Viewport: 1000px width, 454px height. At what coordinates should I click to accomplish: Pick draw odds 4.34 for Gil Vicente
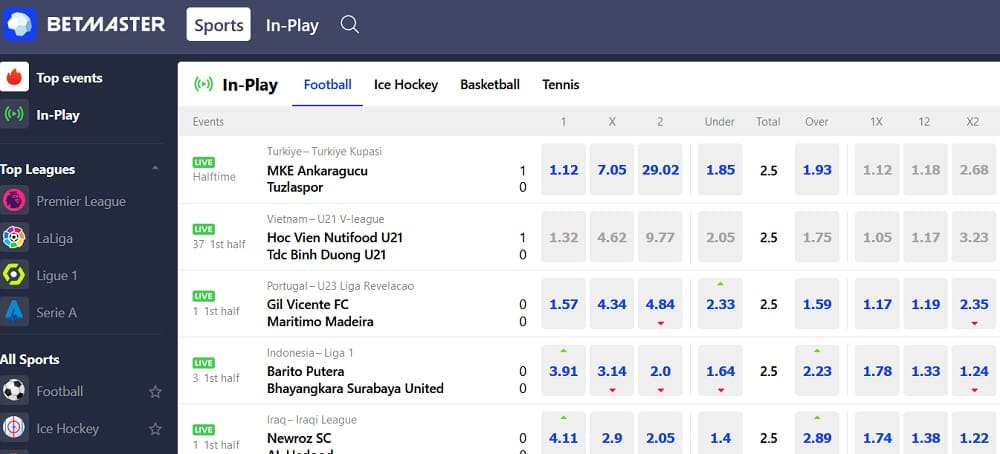point(612,304)
